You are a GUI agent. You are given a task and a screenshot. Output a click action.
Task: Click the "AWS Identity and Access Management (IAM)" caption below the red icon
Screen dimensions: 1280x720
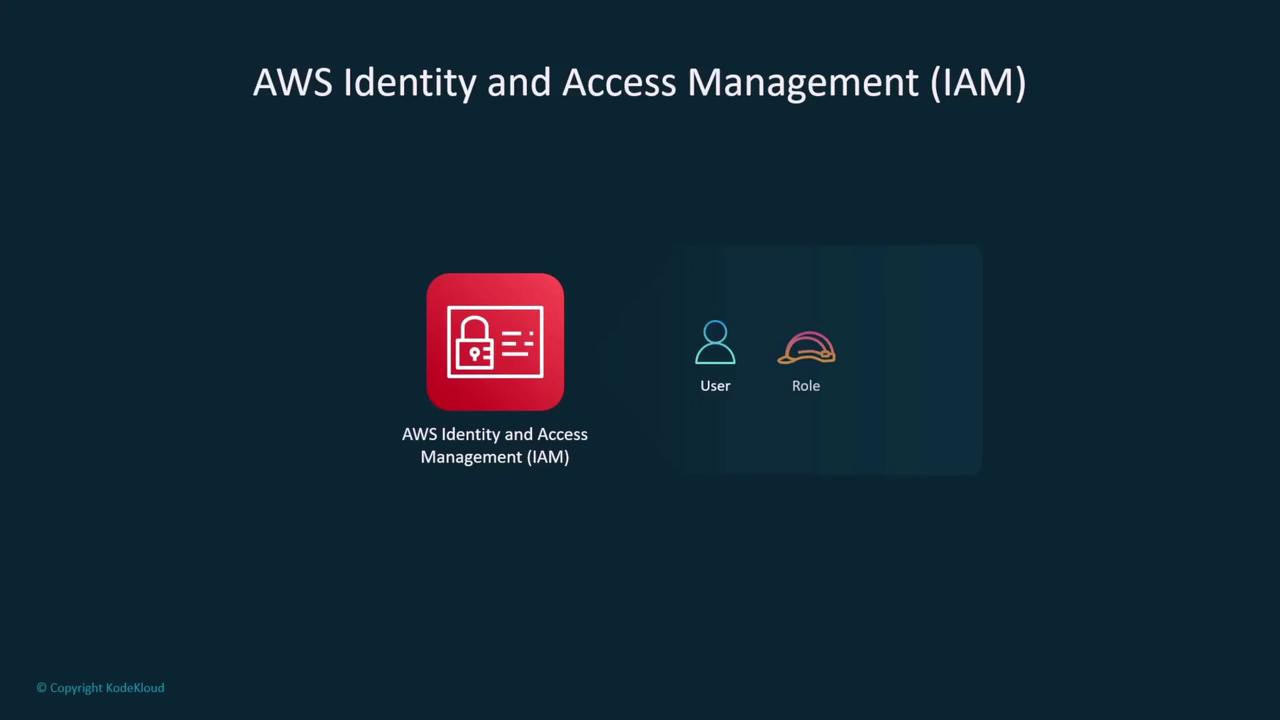pos(495,445)
